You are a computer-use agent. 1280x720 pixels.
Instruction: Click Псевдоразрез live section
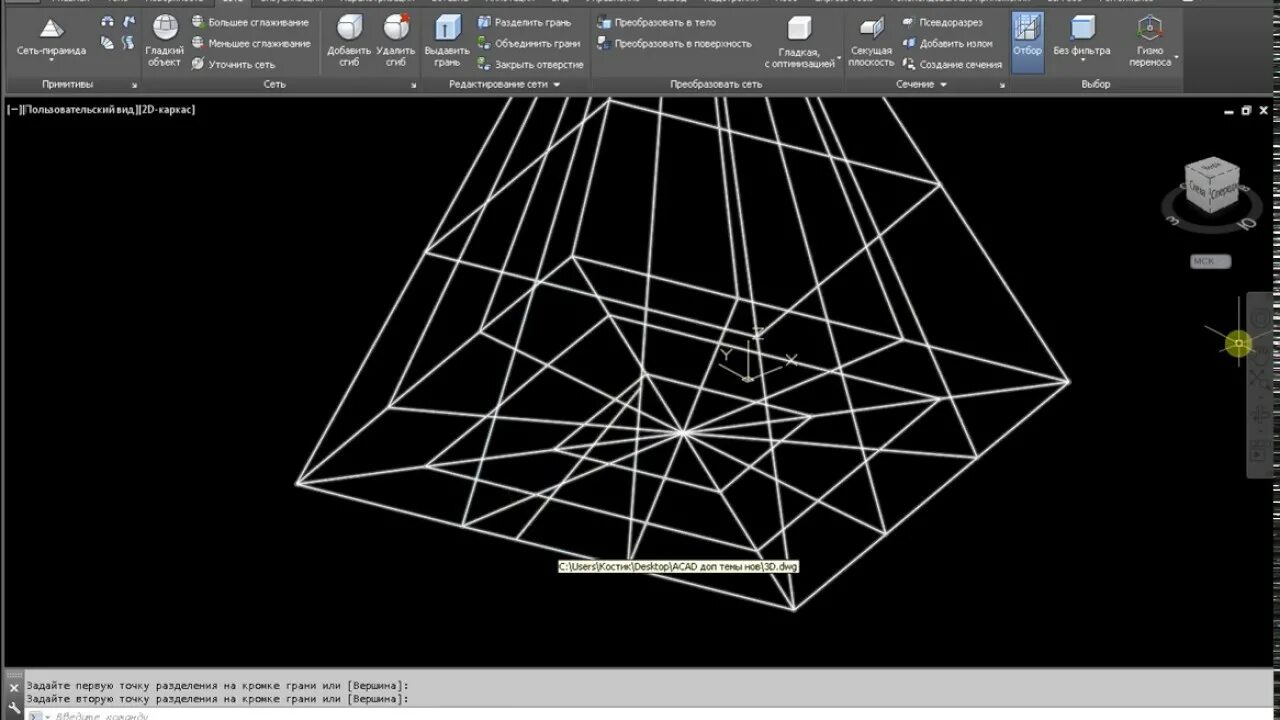(x=942, y=22)
